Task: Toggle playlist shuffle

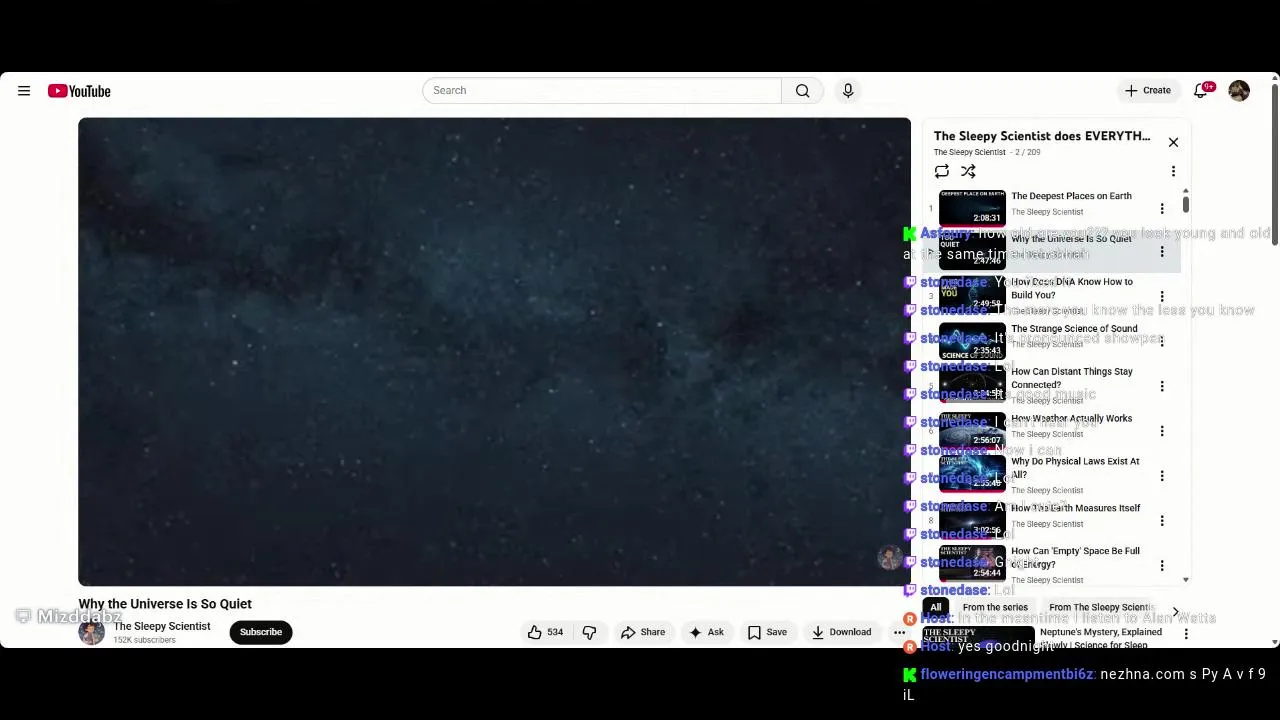Action: [968, 172]
